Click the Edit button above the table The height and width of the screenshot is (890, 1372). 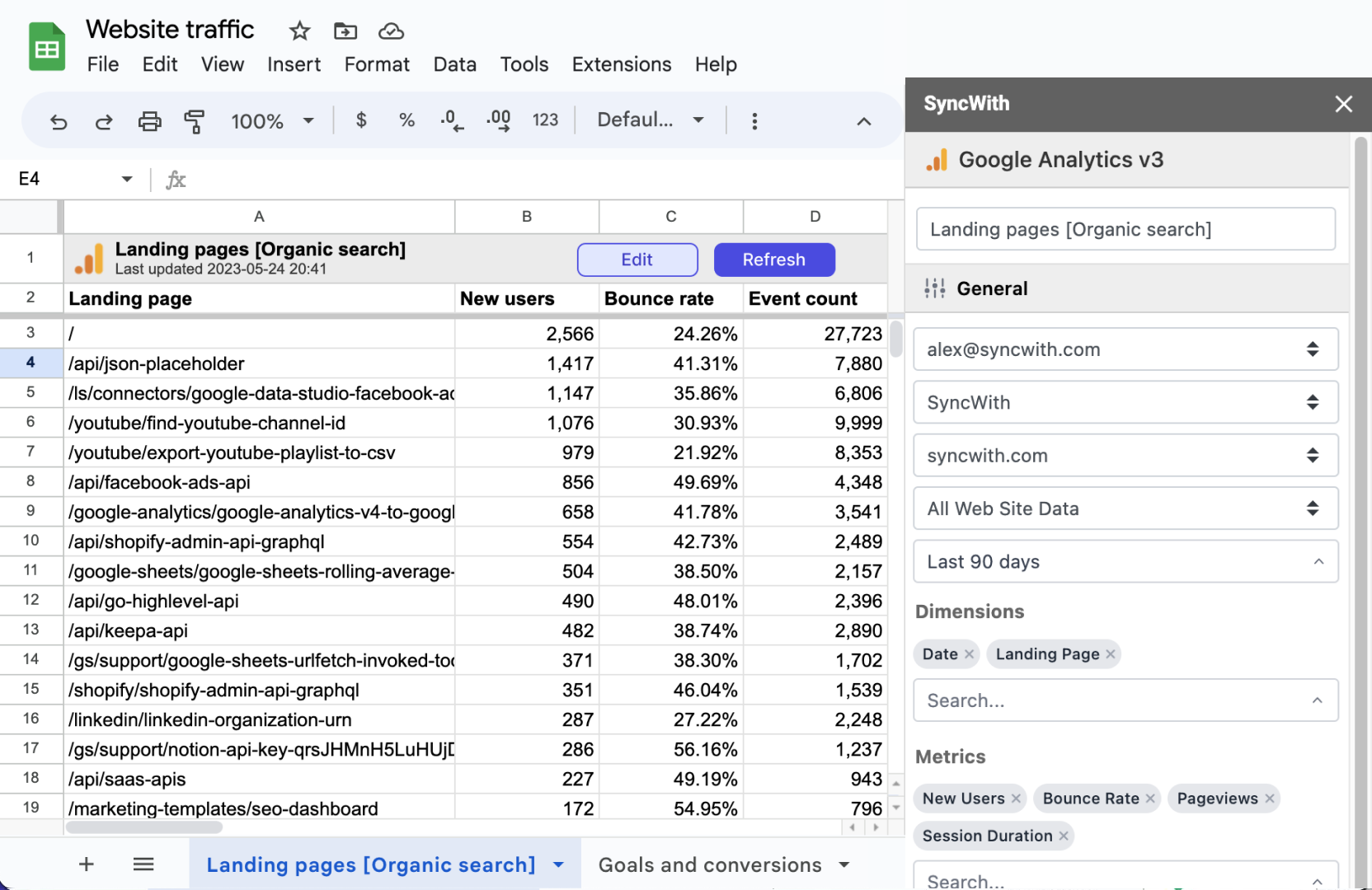pos(637,260)
